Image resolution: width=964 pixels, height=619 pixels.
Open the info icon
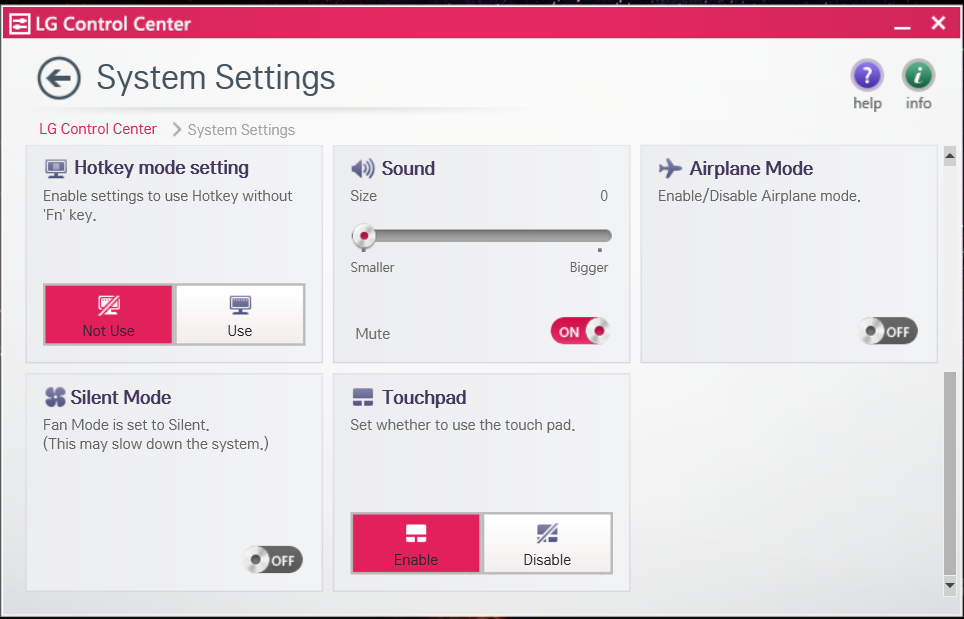coord(918,75)
